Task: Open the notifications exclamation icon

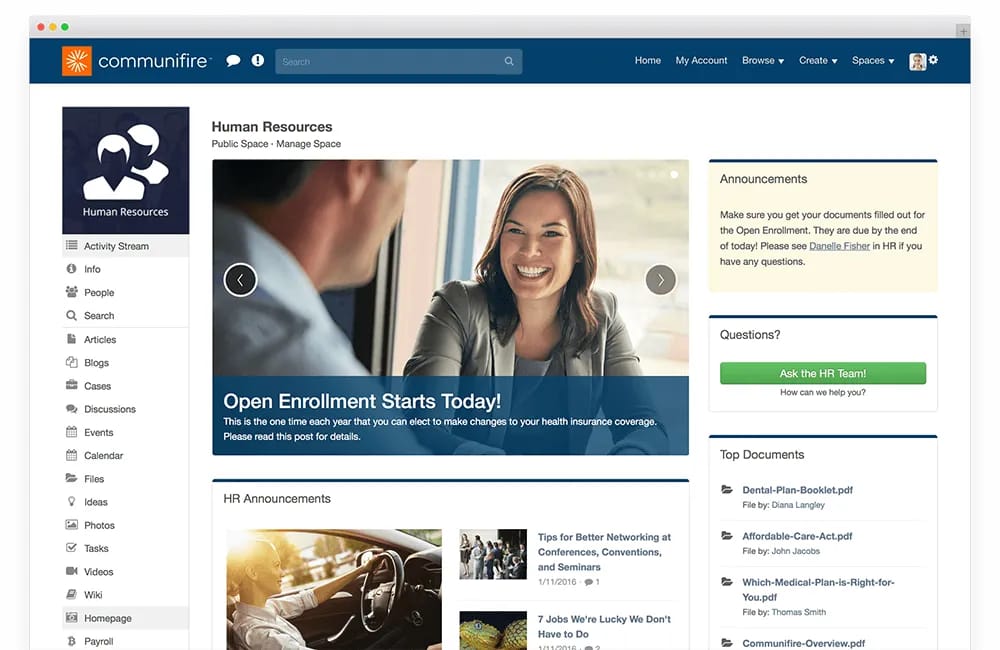Action: tap(258, 60)
